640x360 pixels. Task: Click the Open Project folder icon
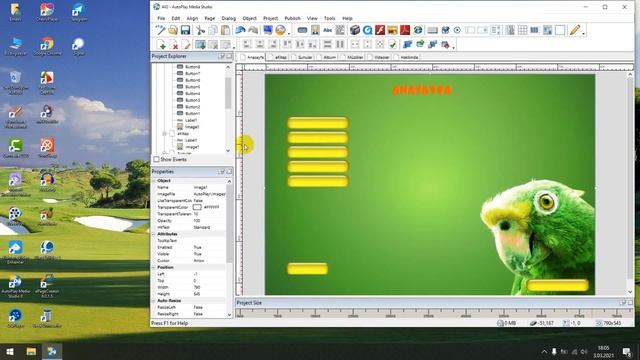click(173, 30)
